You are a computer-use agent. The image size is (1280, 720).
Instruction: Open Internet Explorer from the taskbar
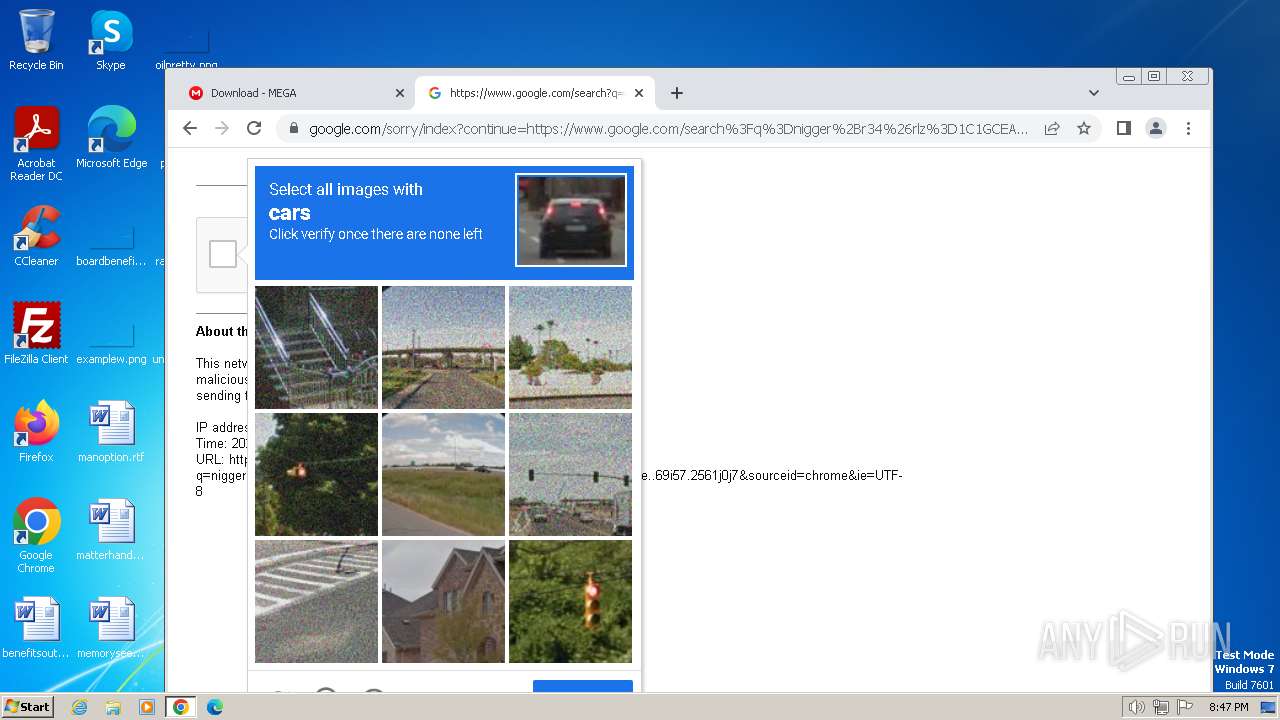[x=79, y=707]
